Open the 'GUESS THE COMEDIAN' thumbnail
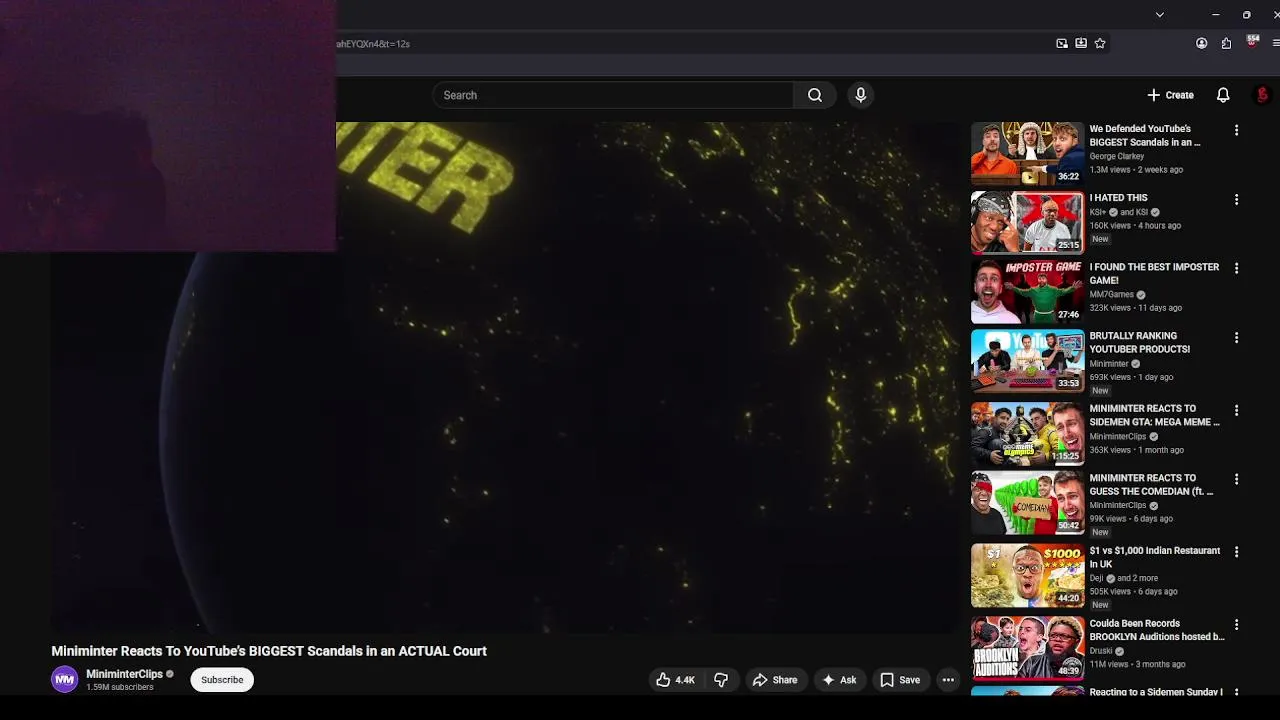This screenshot has width=1280, height=720. tap(1027, 503)
